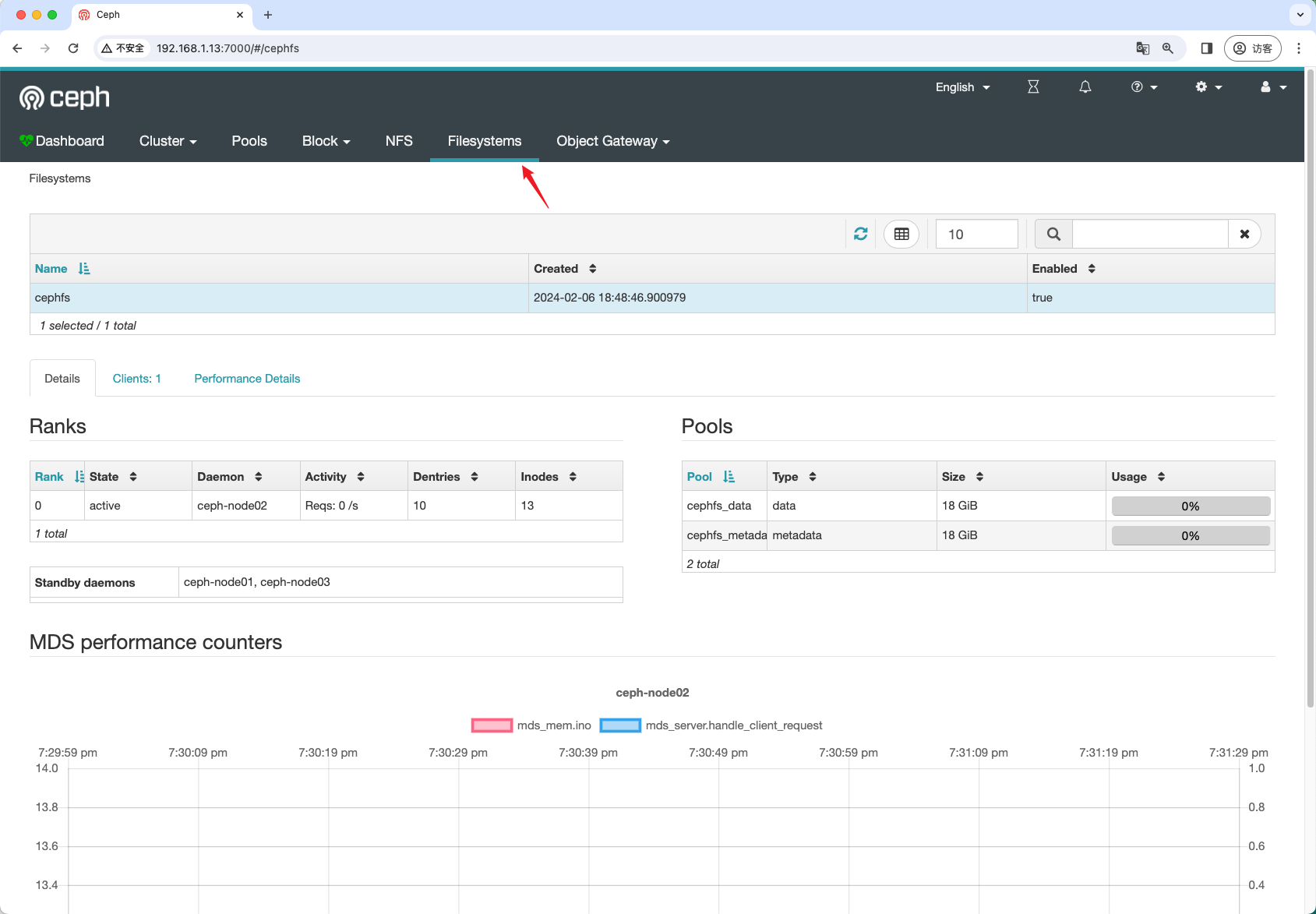Open the browser zoom magnifier icon
This screenshot has width=1316, height=914.
[1167, 48]
